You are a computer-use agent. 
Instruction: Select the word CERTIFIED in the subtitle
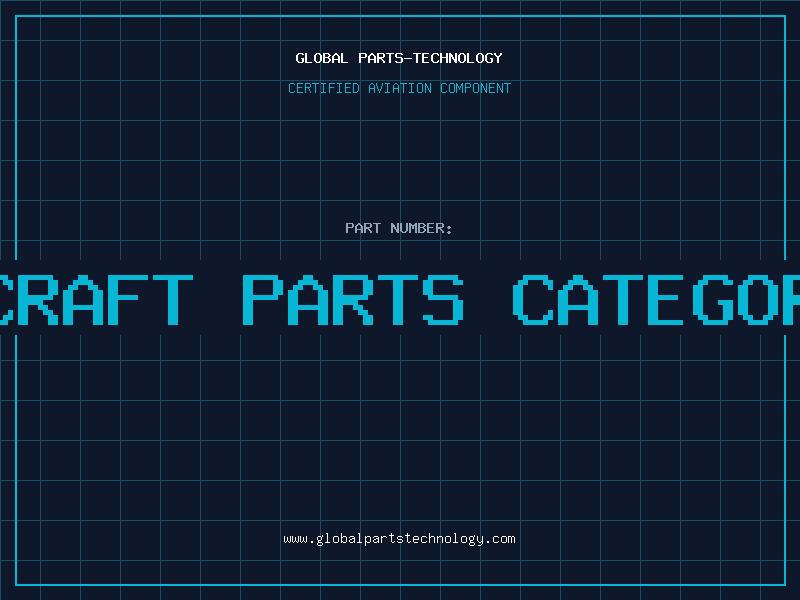click(324, 88)
